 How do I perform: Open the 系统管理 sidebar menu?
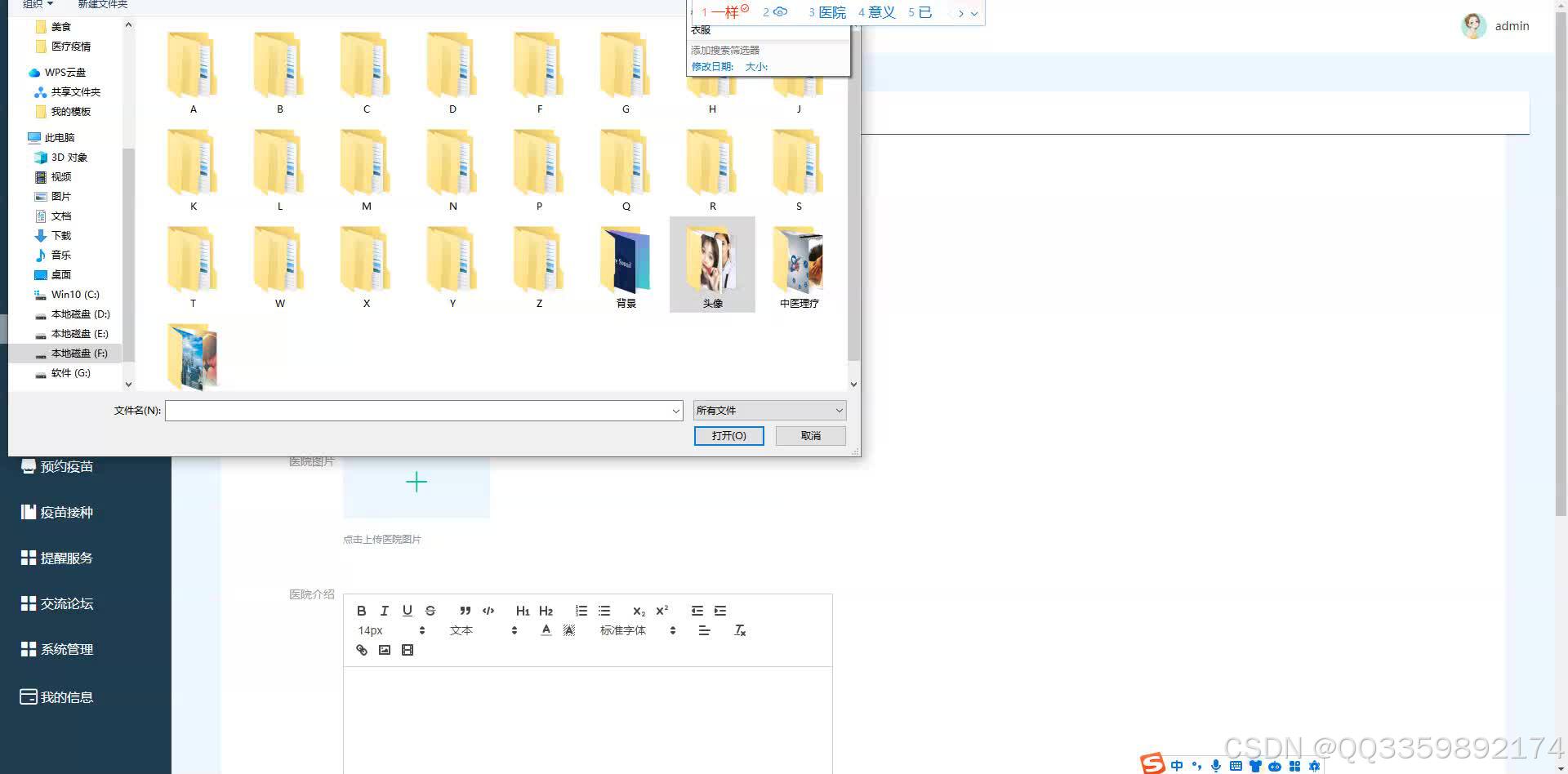(x=57, y=650)
